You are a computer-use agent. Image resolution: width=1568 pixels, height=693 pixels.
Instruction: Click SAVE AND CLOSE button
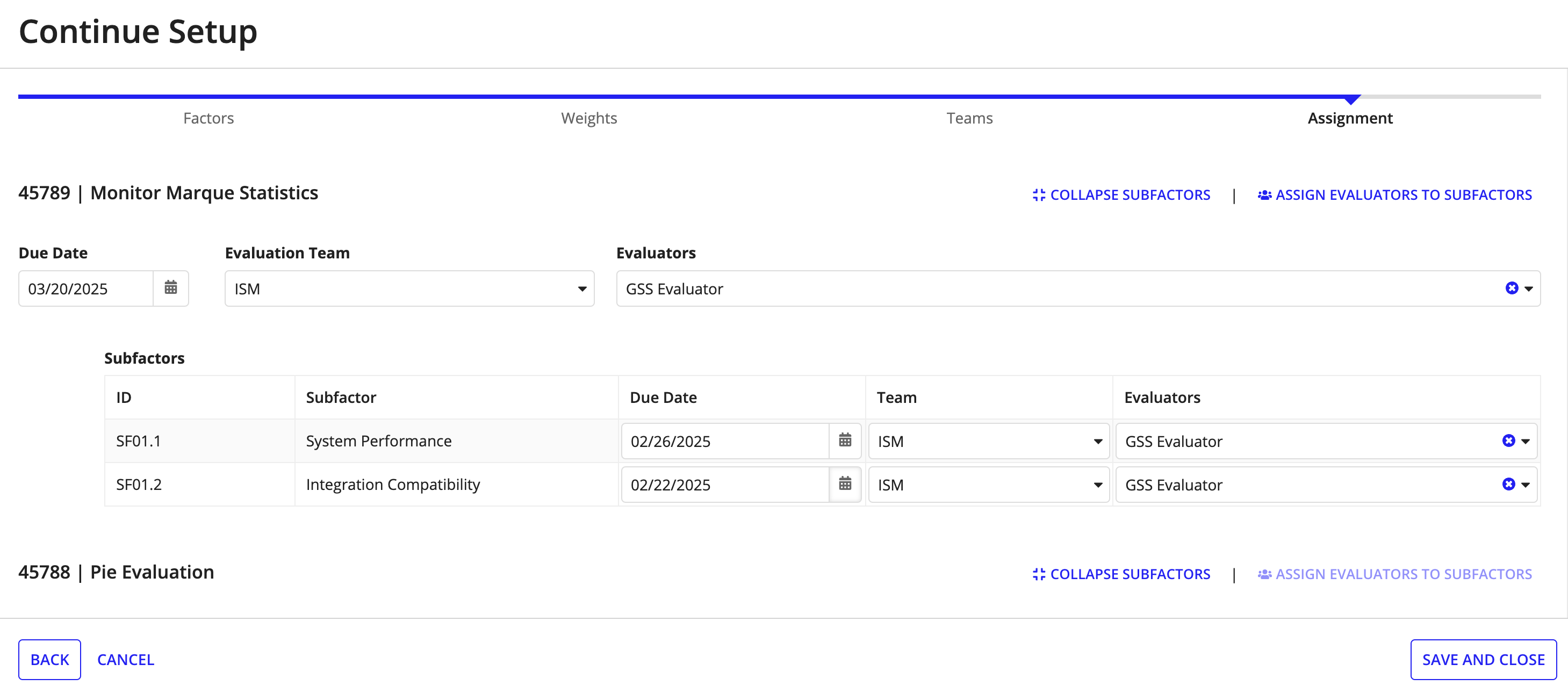pos(1484,660)
